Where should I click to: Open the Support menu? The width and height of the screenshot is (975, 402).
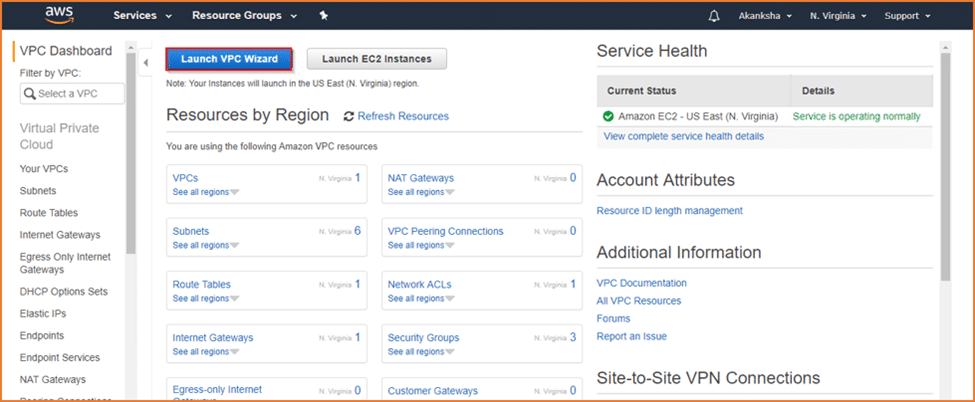point(907,16)
